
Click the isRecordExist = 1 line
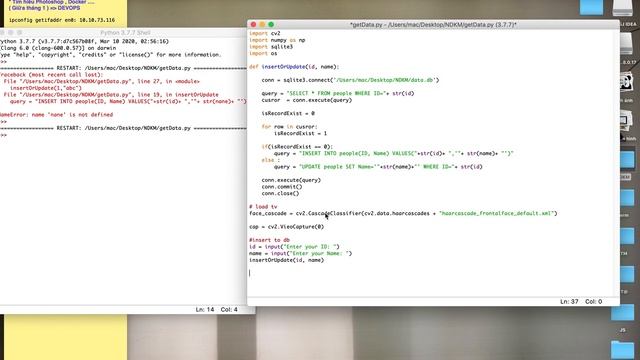coord(300,133)
